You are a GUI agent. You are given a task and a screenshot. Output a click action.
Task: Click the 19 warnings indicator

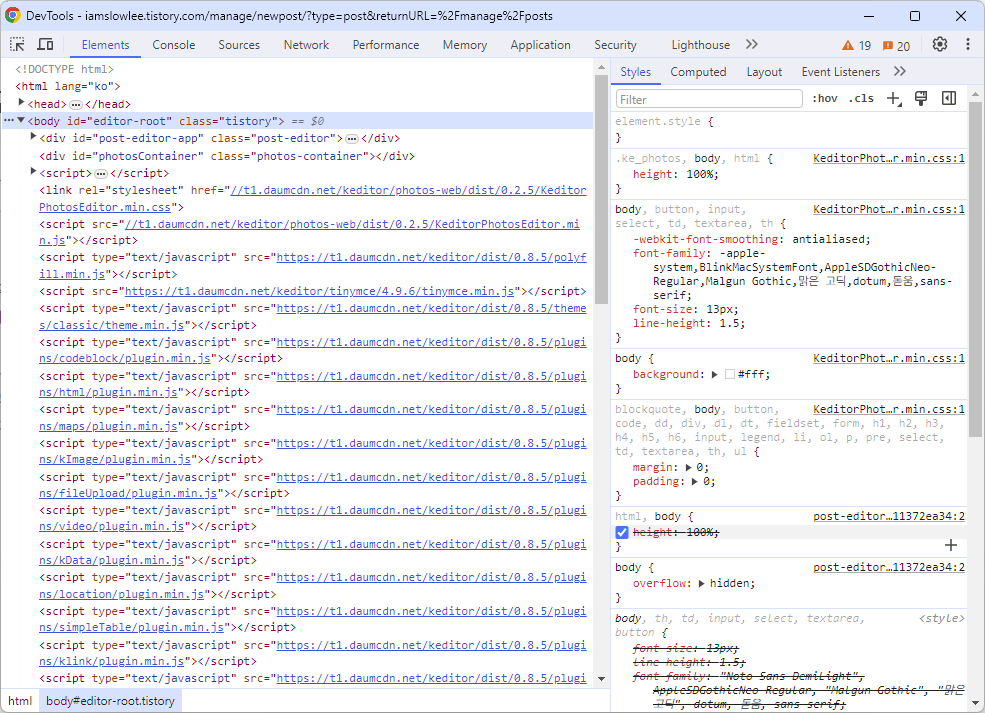point(856,45)
